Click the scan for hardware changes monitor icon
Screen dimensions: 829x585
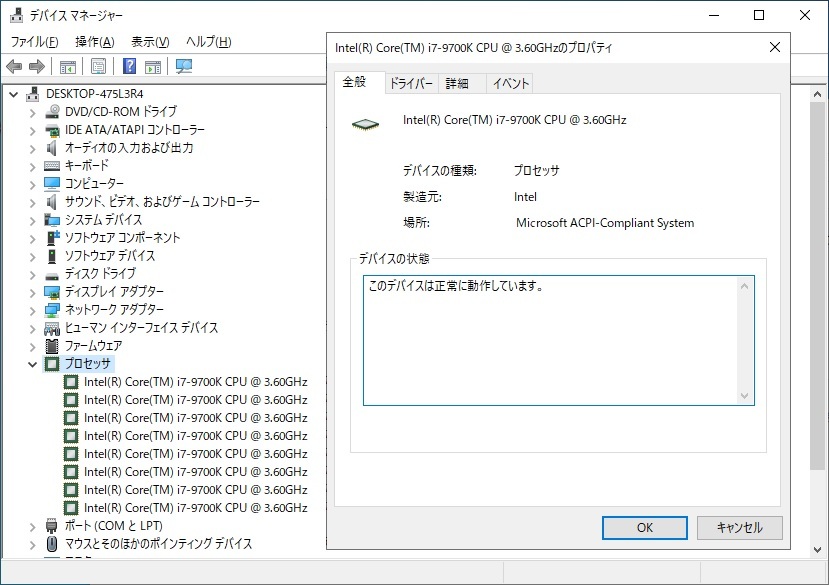[x=183, y=66]
